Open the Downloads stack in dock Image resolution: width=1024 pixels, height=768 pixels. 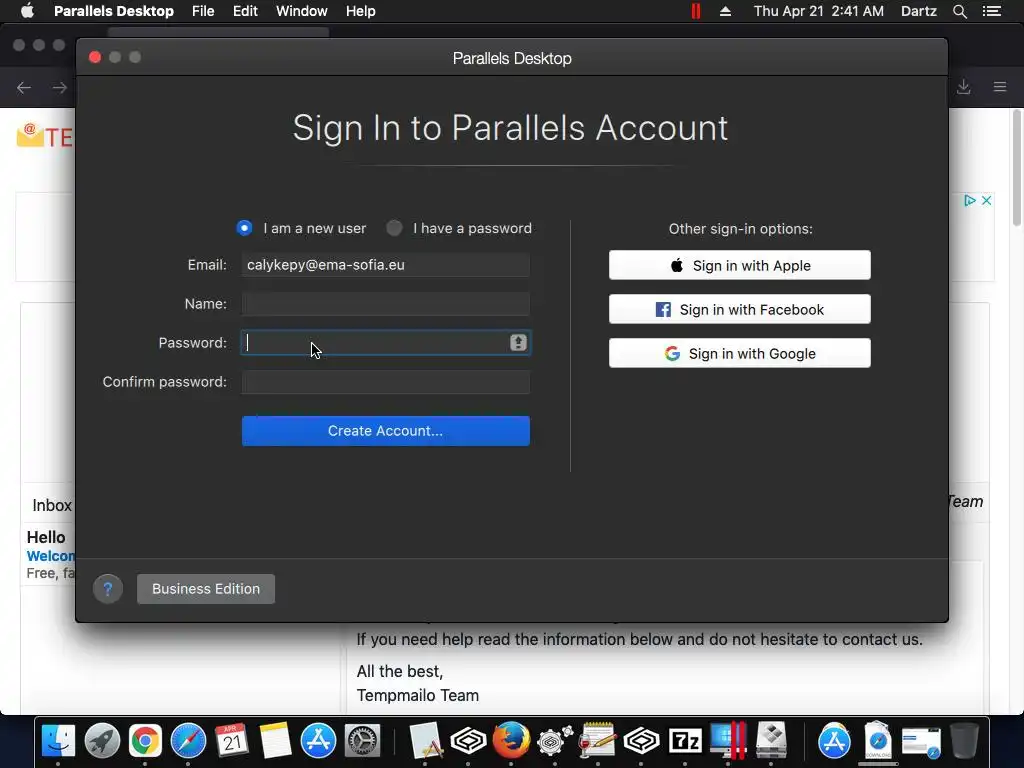878,740
